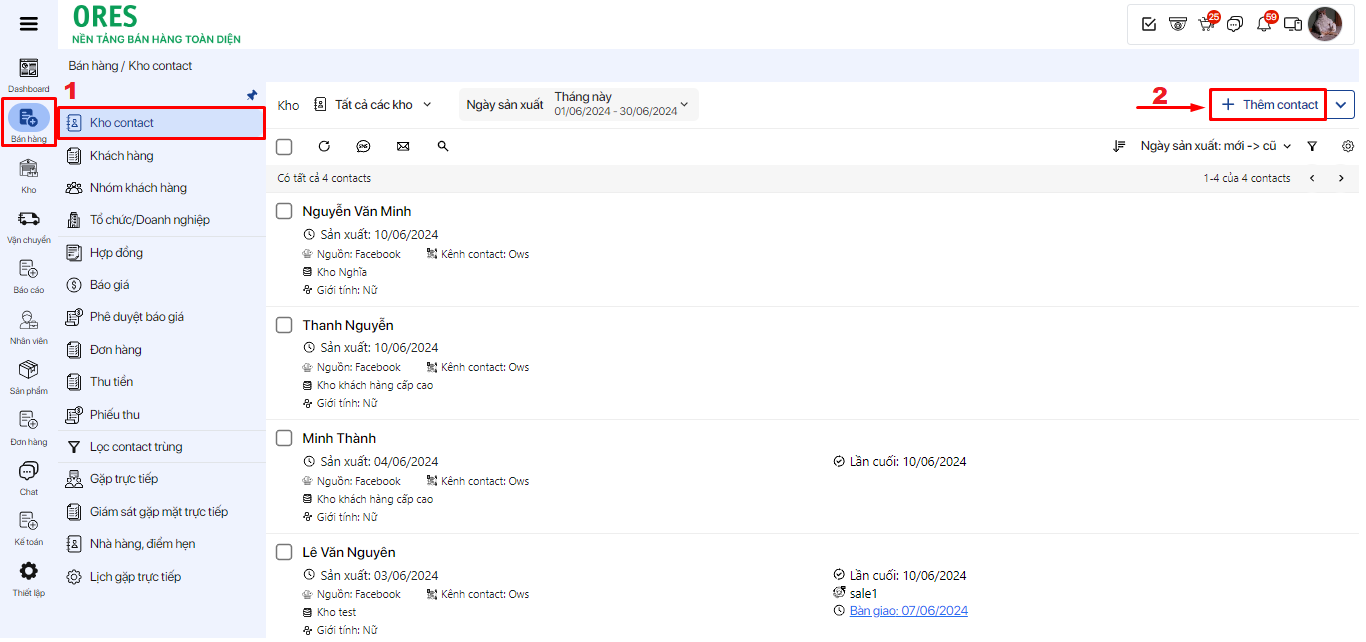
Task: Click the messenger icon in contact toolbar
Action: point(363,146)
